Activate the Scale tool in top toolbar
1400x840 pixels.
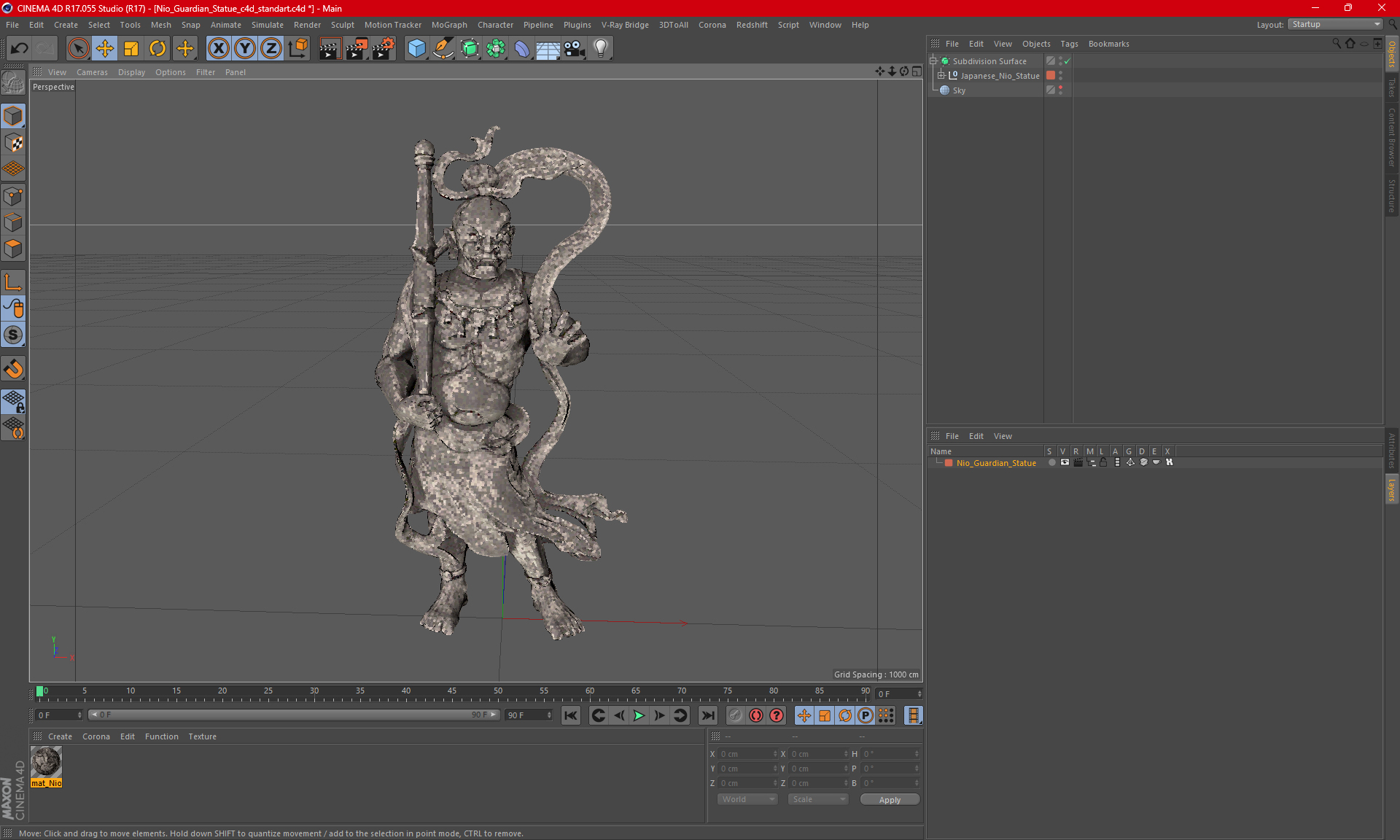(x=131, y=49)
